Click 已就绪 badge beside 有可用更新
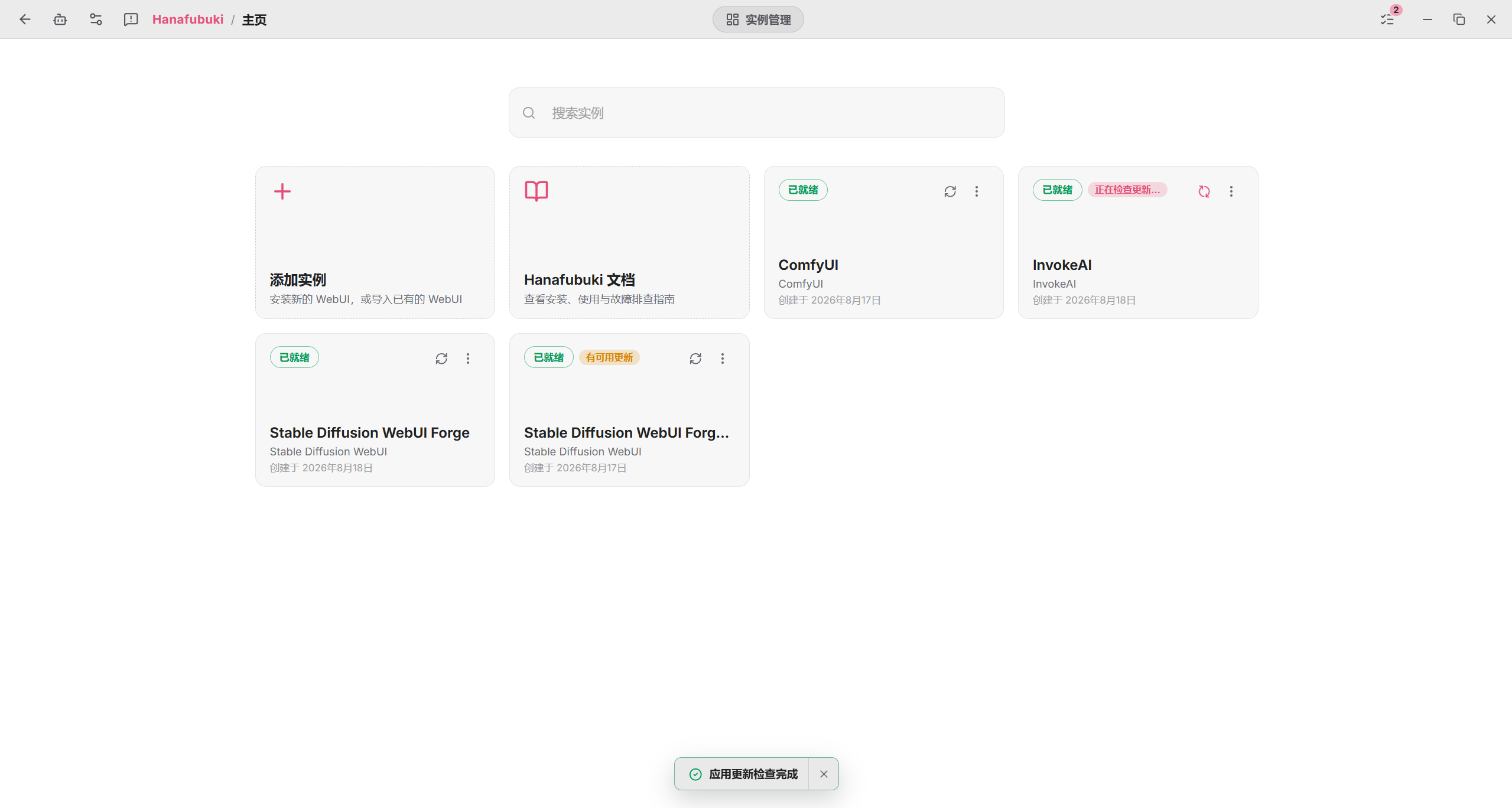This screenshot has height=808, width=1512. [x=548, y=358]
